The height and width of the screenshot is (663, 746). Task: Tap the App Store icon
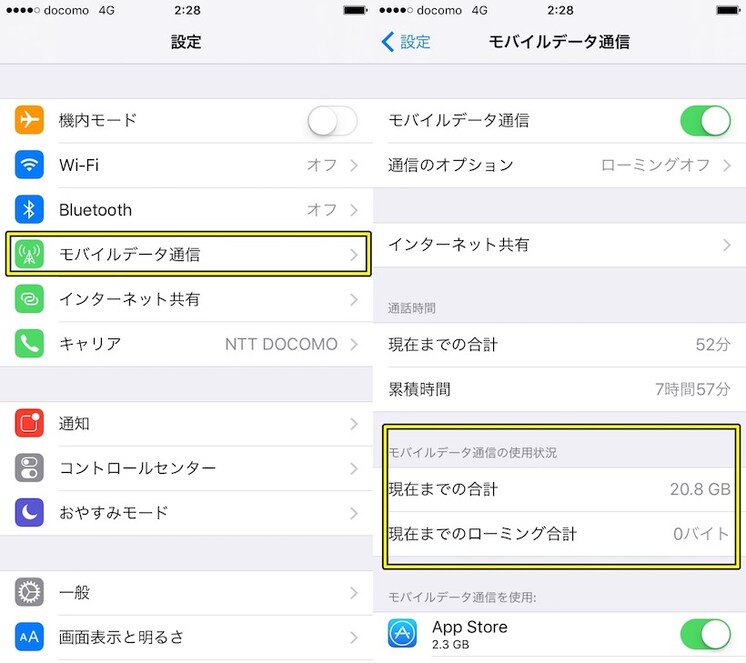tap(402, 634)
